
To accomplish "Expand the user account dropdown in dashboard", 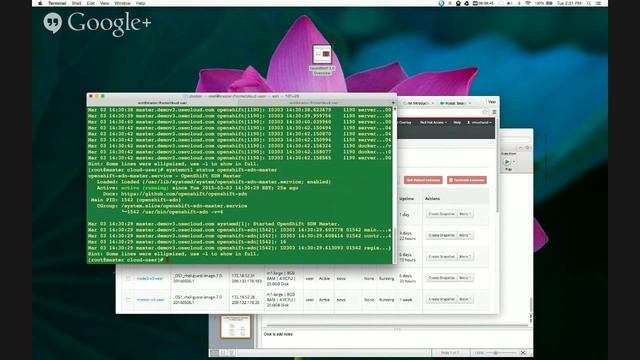I will 479,122.
